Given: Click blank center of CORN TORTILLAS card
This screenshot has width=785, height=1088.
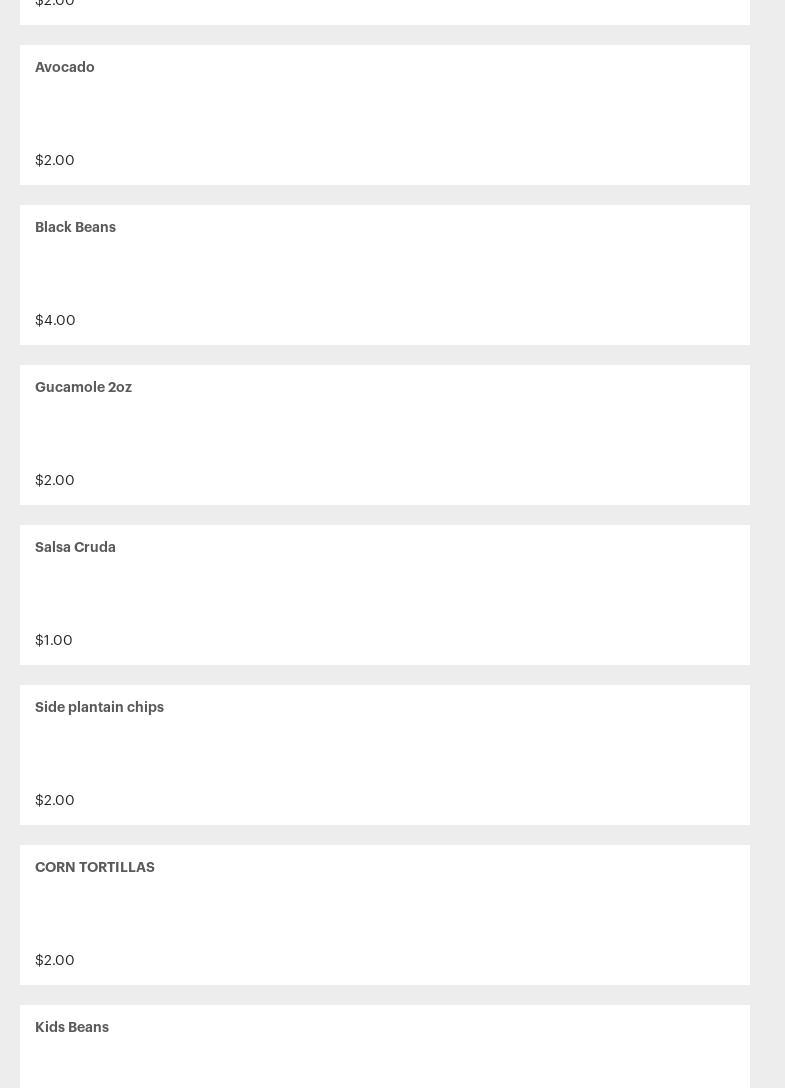Looking at the screenshot, I should tap(385, 915).
